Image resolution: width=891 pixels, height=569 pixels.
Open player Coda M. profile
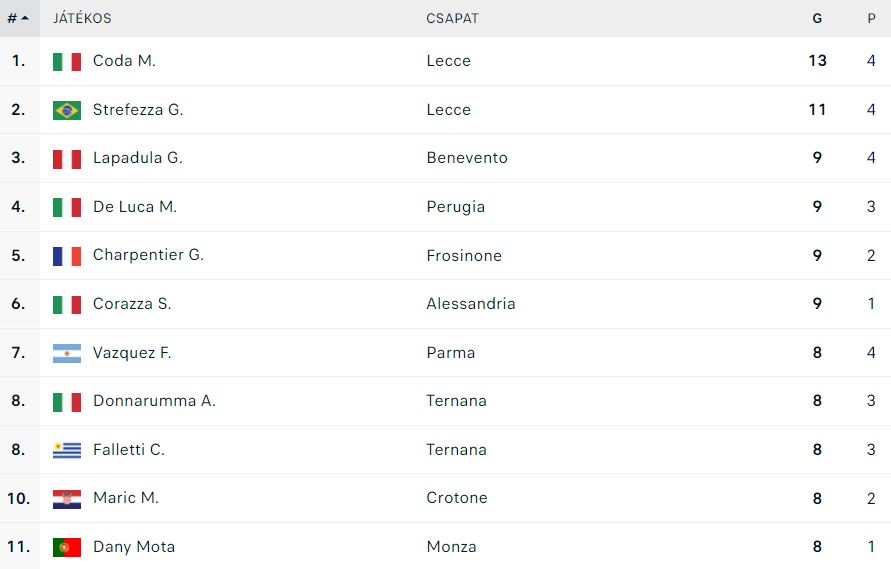[124, 61]
